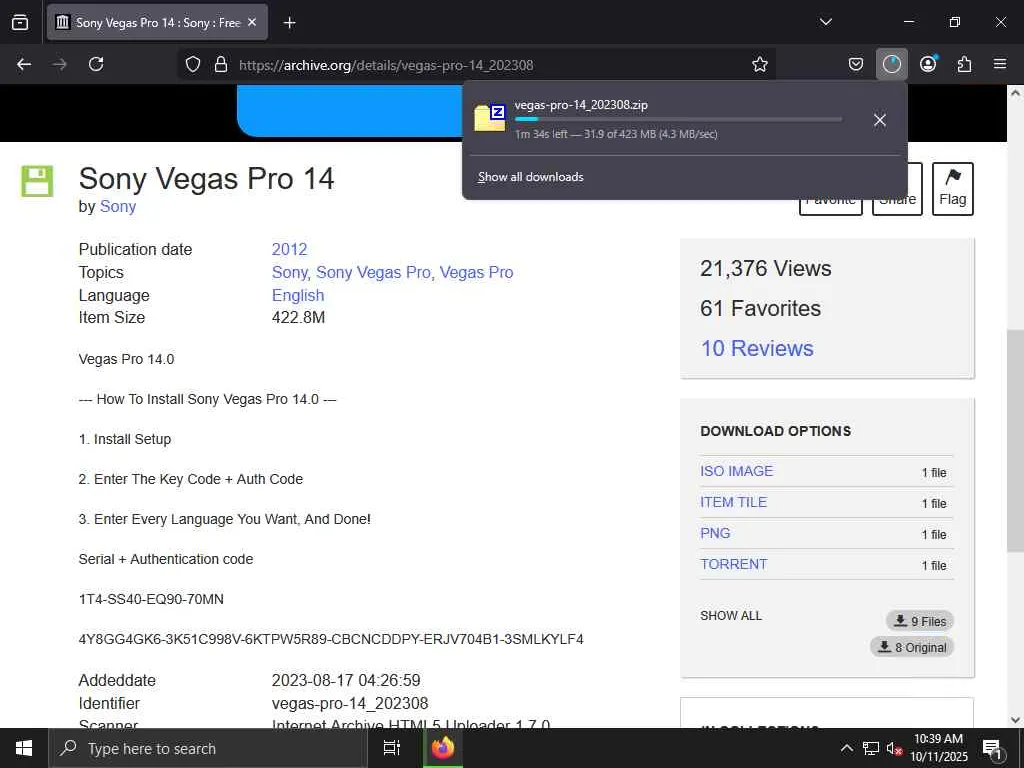This screenshot has width=1024, height=768.
Task: Click the 422.8M item size value
Action: [x=298, y=317]
